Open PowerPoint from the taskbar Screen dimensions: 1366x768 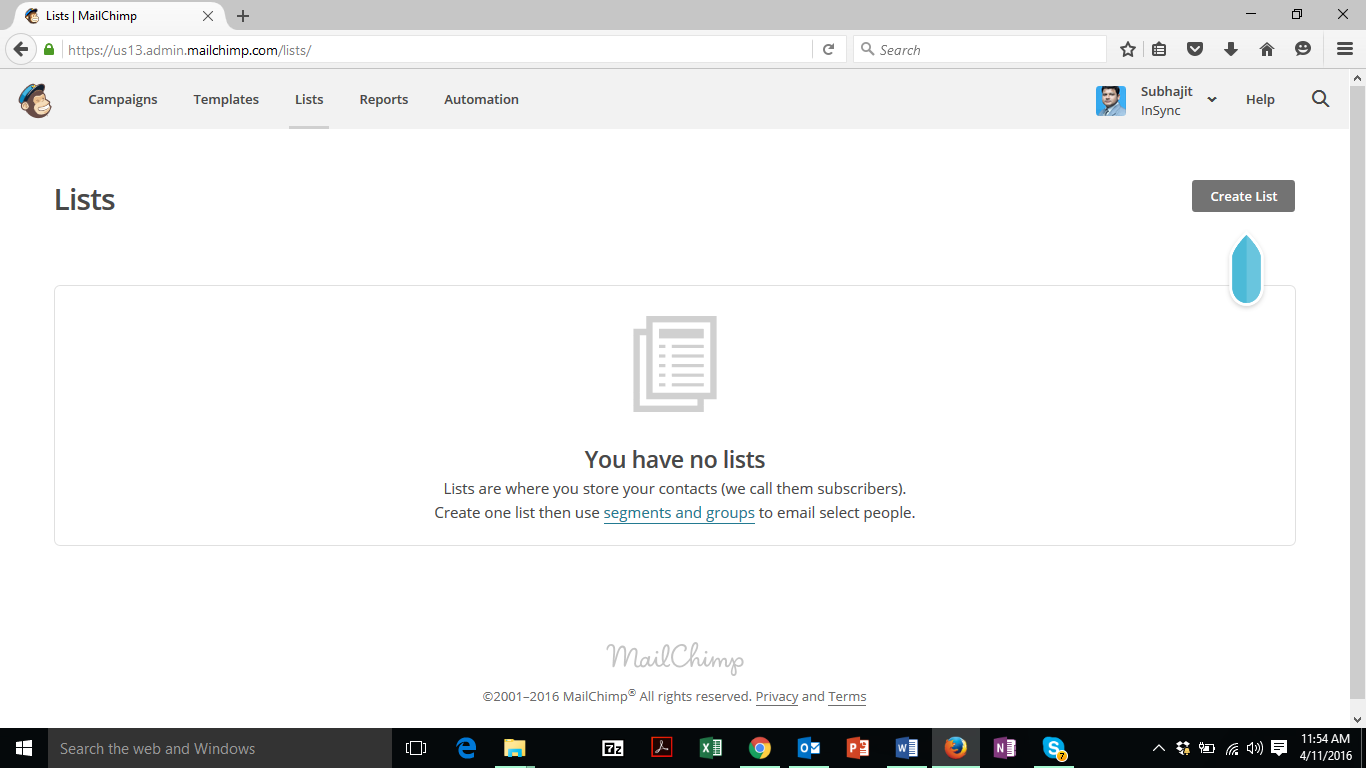coord(858,748)
